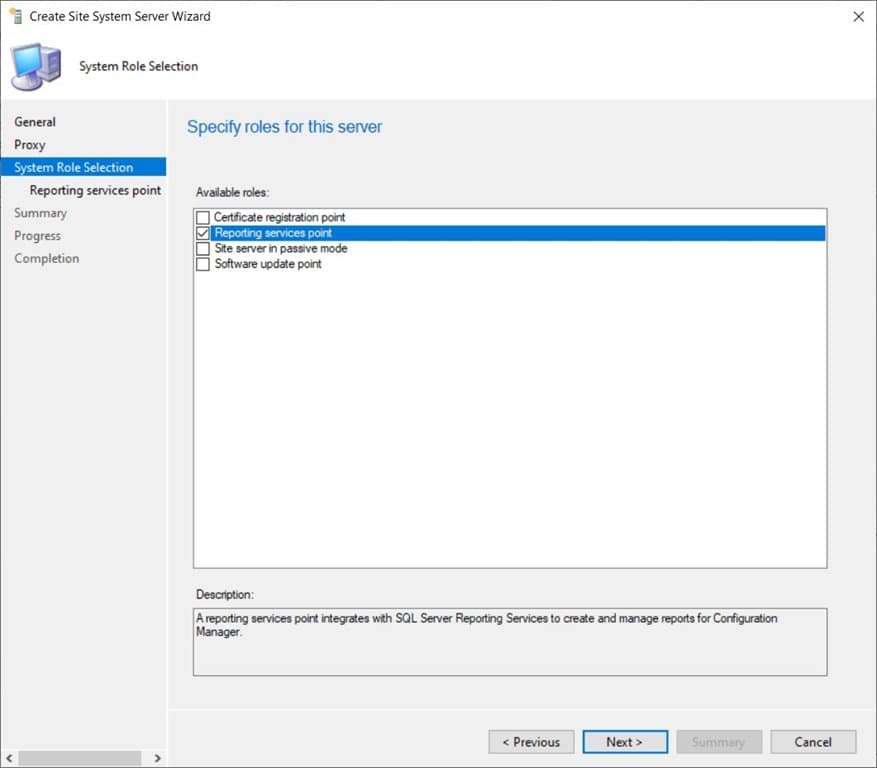Uncheck the Reporting services point checkbox
Image resolution: width=877 pixels, height=768 pixels.
click(203, 232)
